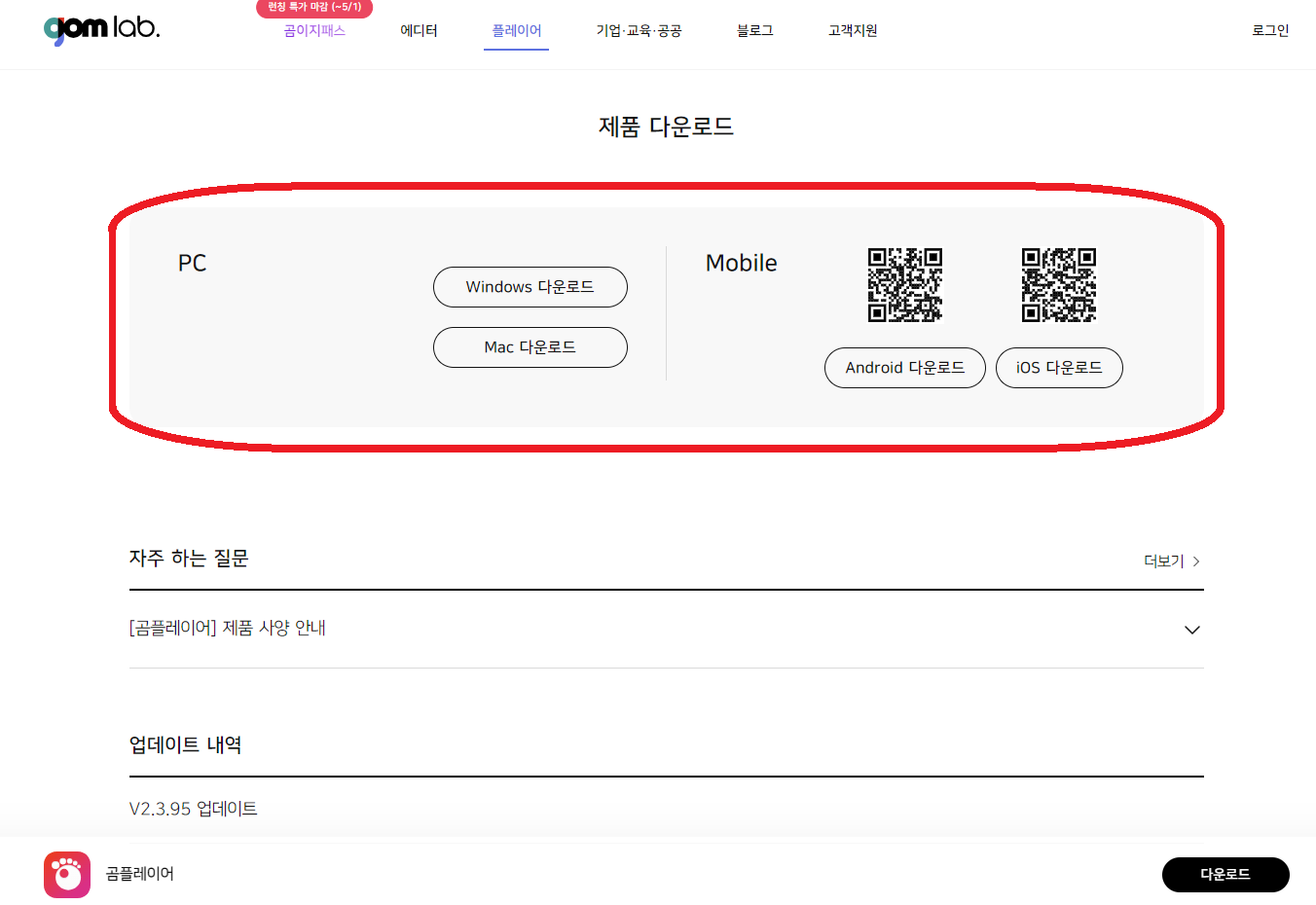
Task: Click the Android 다운로드 button
Action: (905, 368)
